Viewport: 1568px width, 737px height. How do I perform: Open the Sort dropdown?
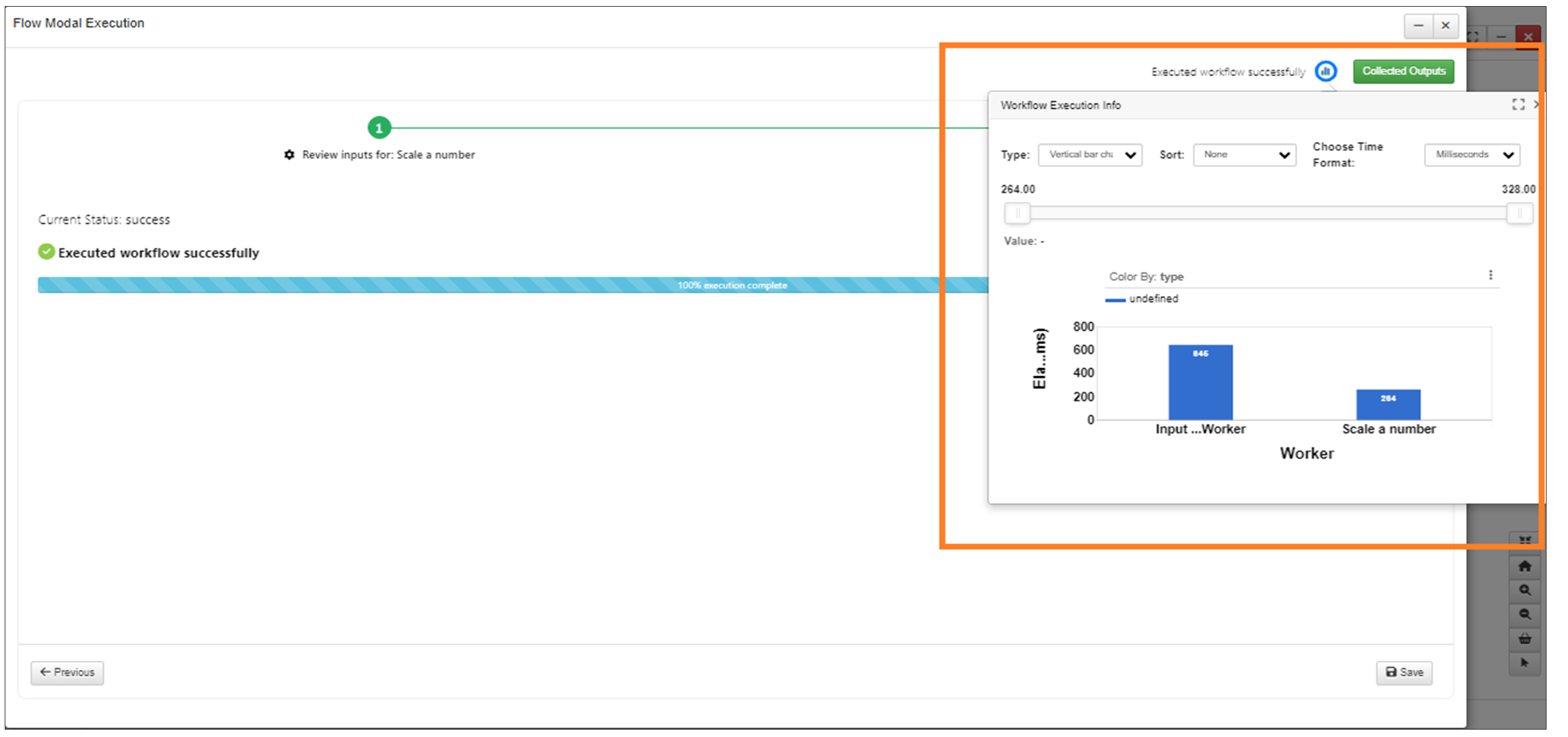point(1244,155)
